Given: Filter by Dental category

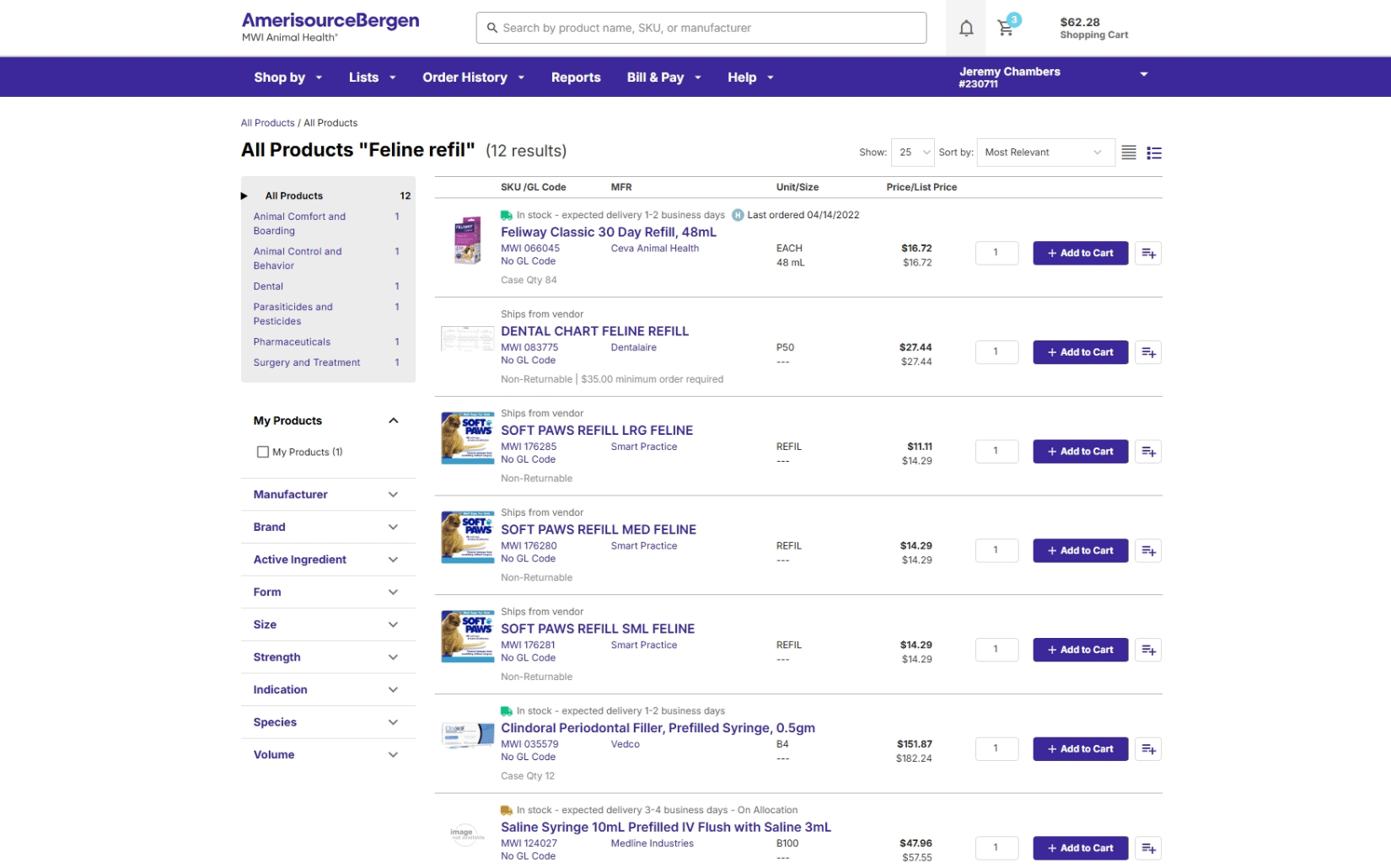Looking at the screenshot, I should [x=268, y=287].
